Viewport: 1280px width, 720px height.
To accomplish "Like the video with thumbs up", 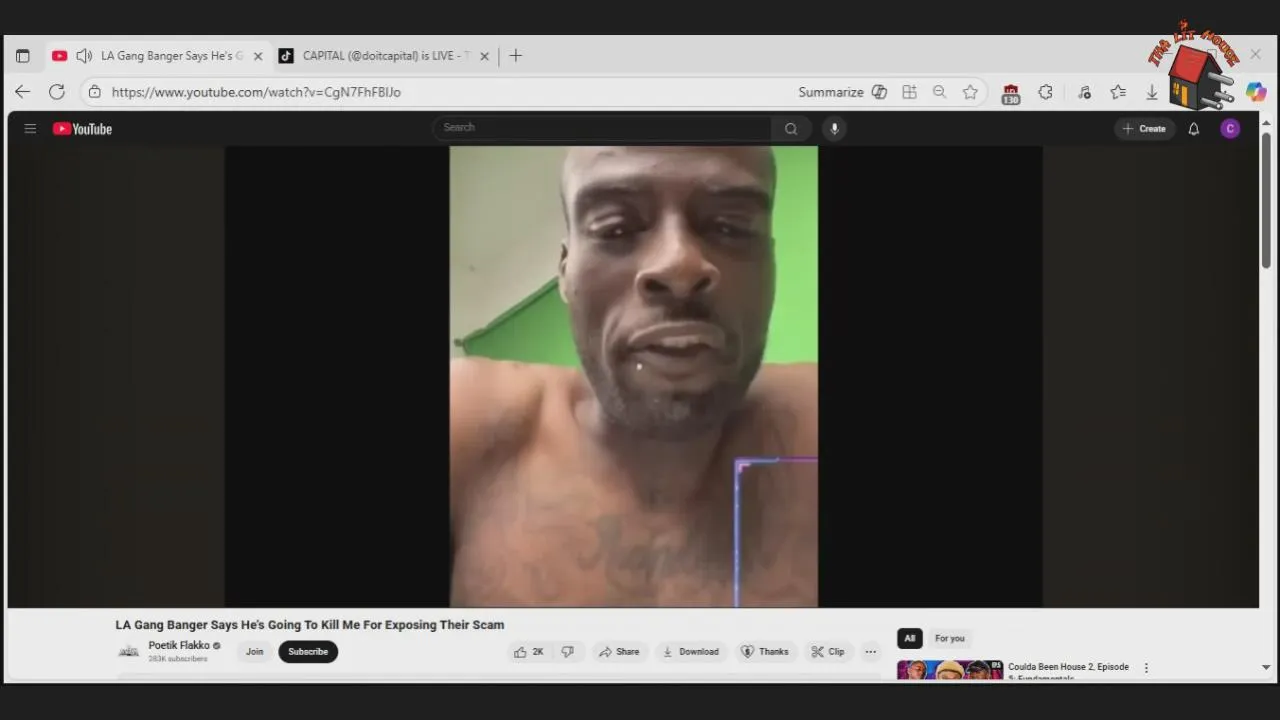I will point(529,652).
